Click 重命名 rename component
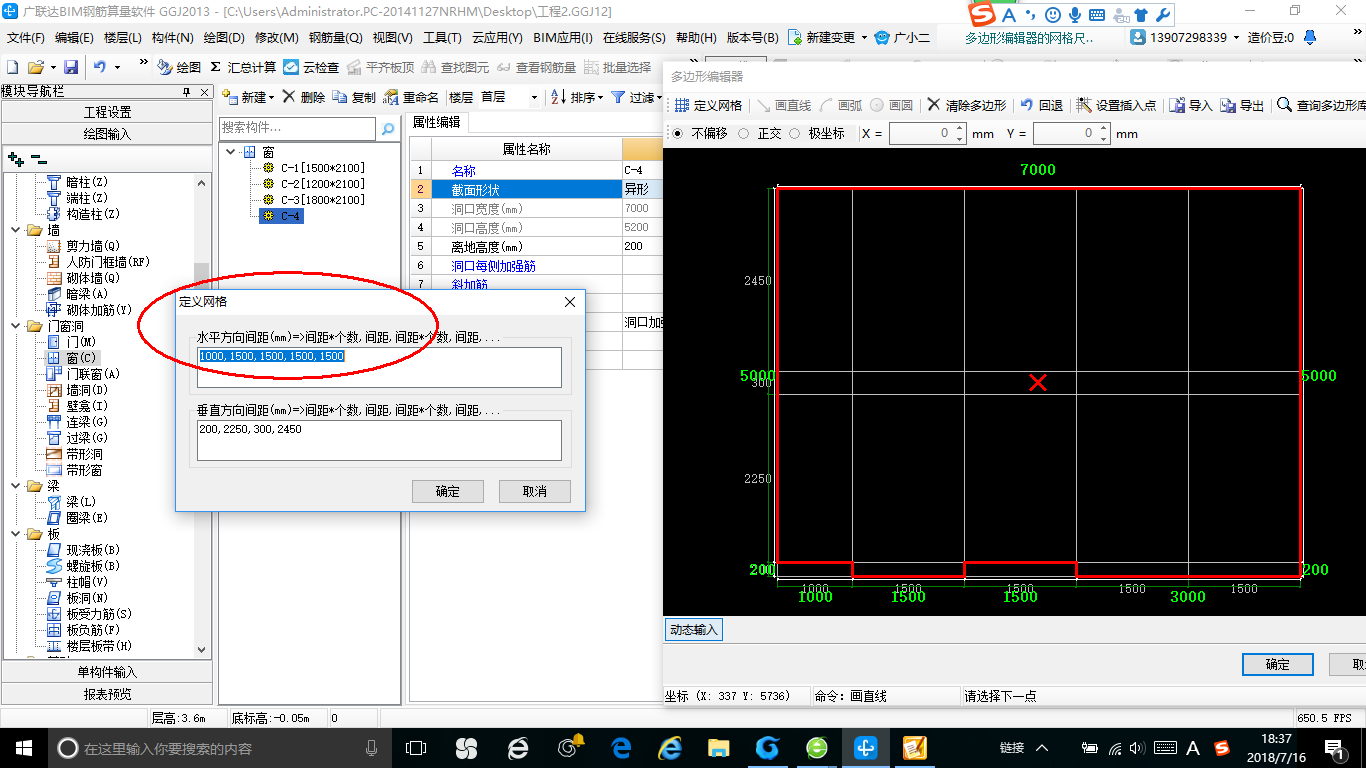Screen dimensions: 1366x768 click(x=412, y=97)
